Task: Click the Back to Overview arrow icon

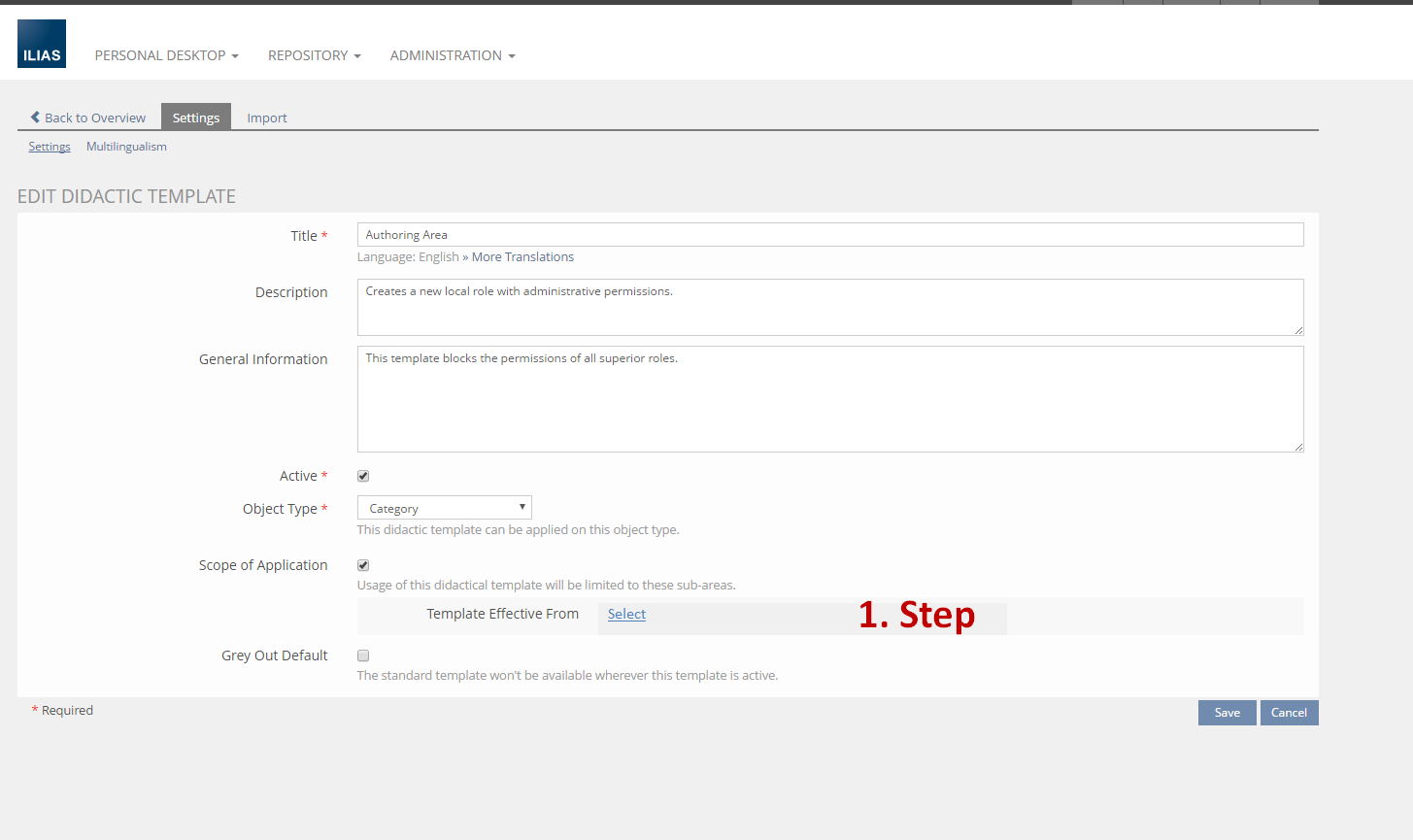Action: click(x=35, y=118)
